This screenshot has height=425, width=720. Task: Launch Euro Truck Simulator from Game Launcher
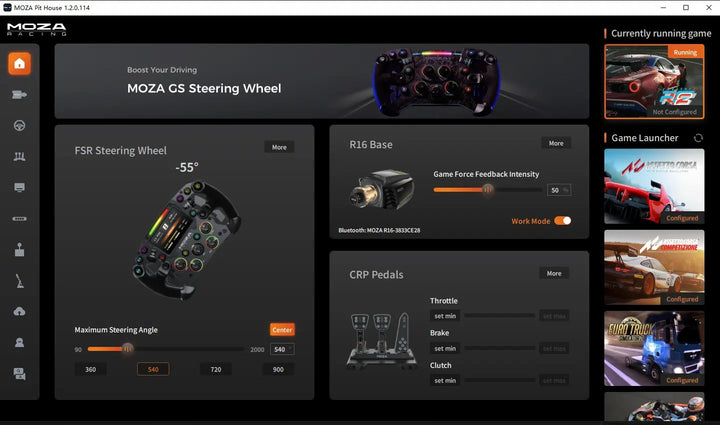click(x=654, y=348)
